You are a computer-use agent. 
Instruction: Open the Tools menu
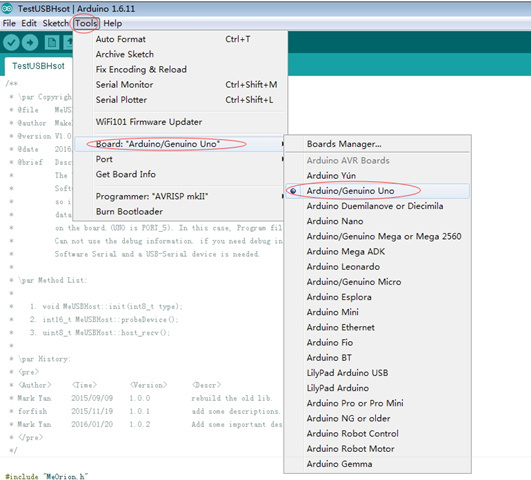(86, 23)
